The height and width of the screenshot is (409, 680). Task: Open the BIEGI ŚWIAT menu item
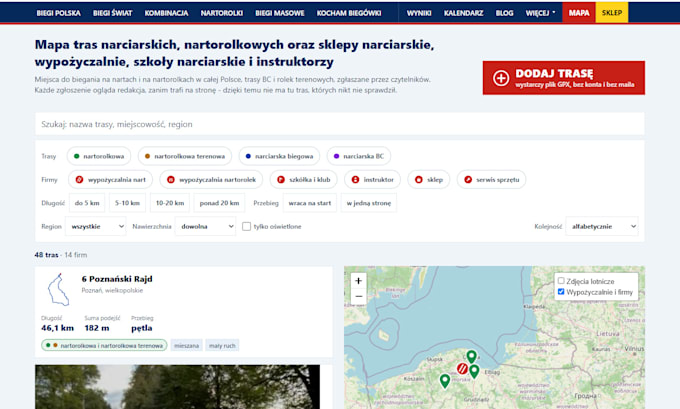112,13
